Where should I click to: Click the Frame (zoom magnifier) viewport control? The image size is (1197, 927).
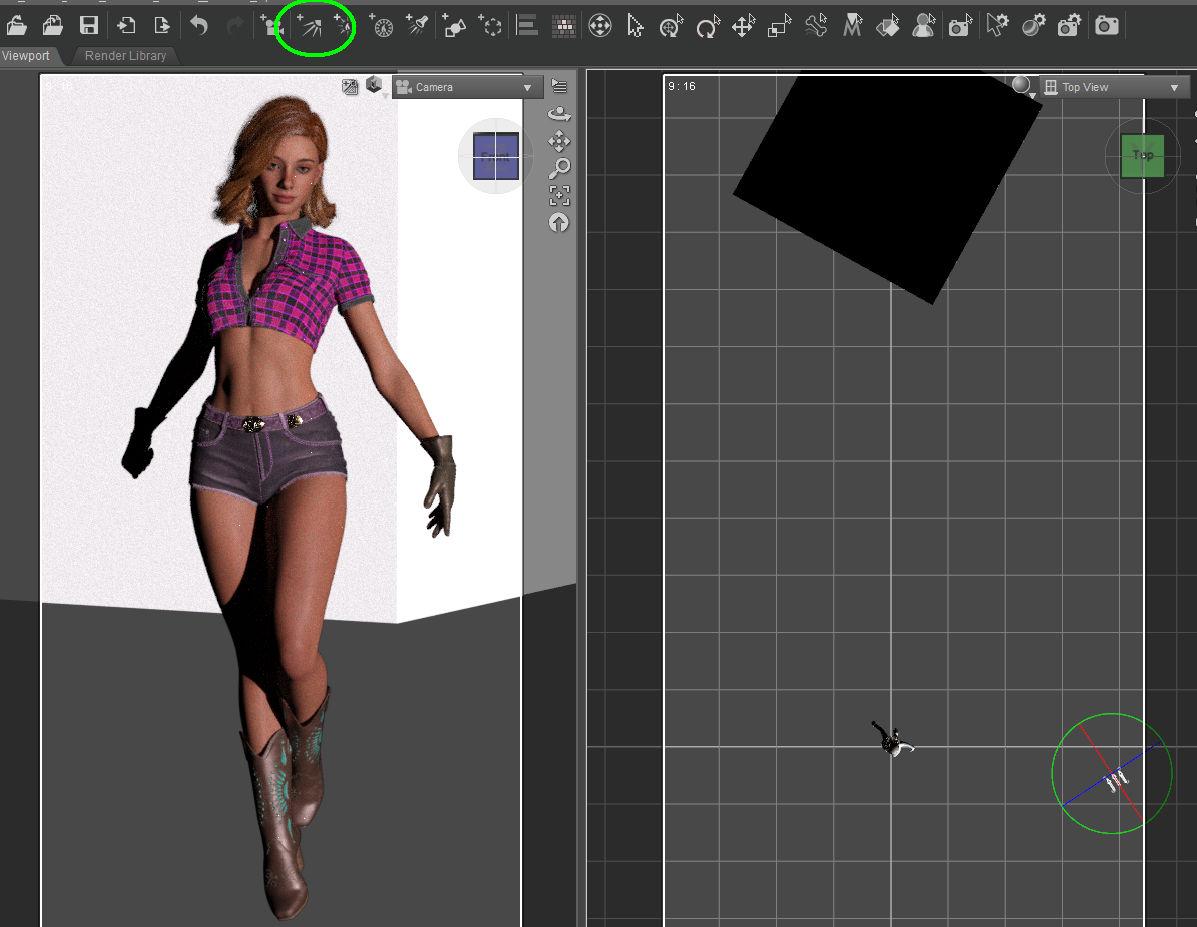tap(559, 168)
